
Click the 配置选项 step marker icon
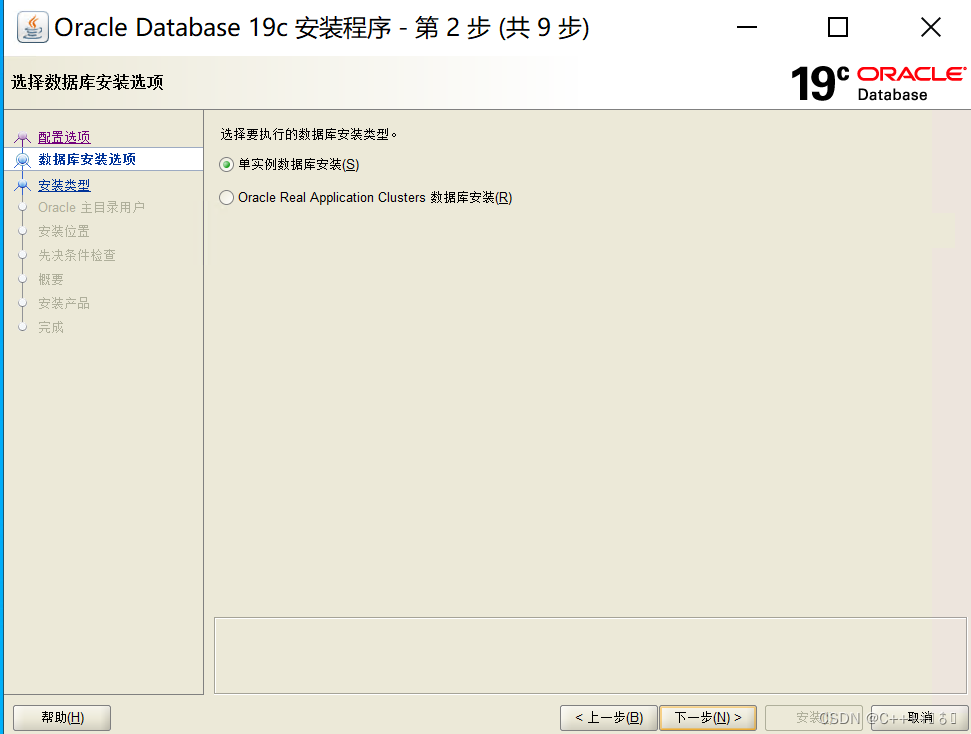click(x=22, y=137)
